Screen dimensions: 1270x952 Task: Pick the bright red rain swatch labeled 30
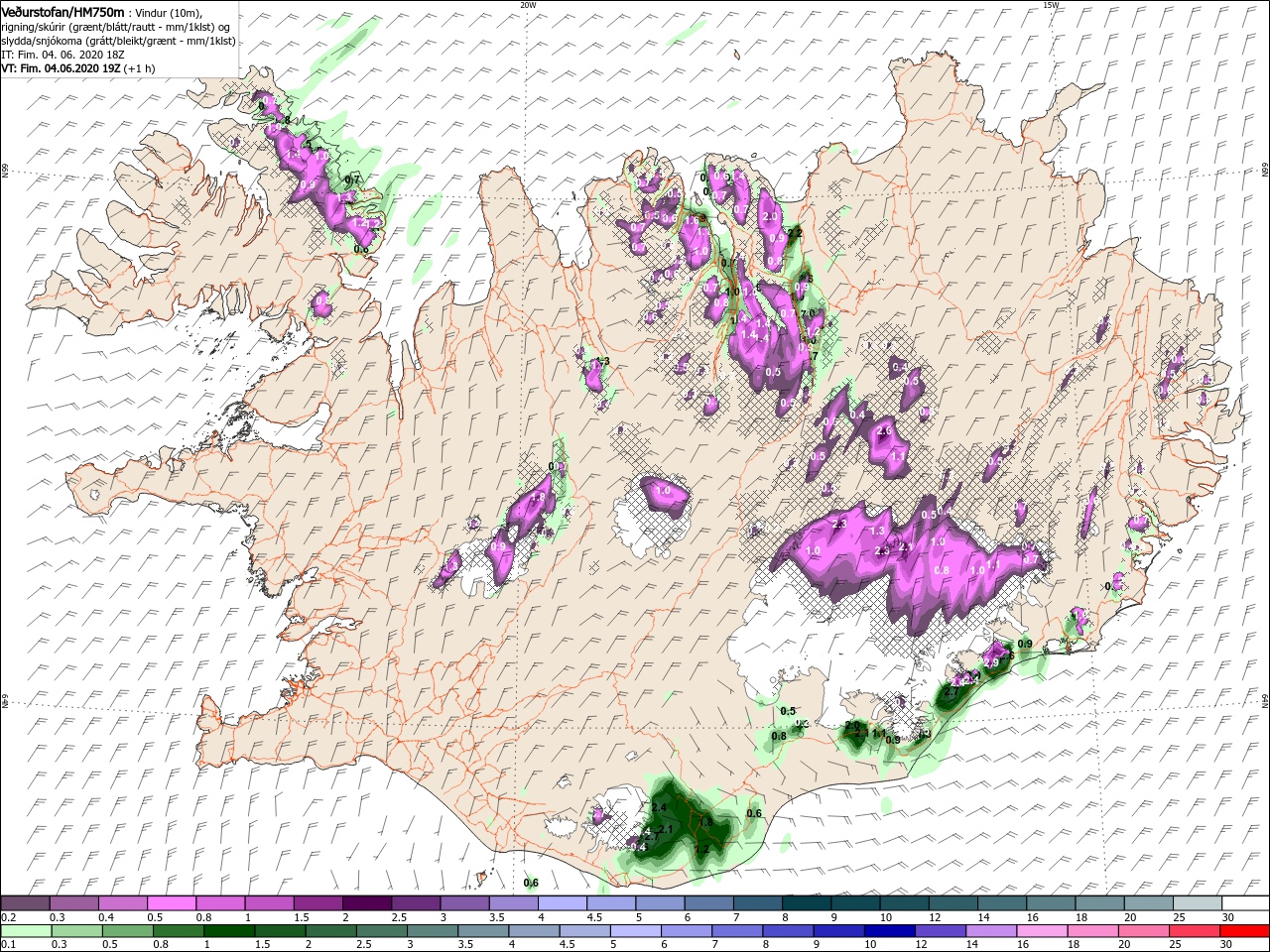(x=1244, y=931)
